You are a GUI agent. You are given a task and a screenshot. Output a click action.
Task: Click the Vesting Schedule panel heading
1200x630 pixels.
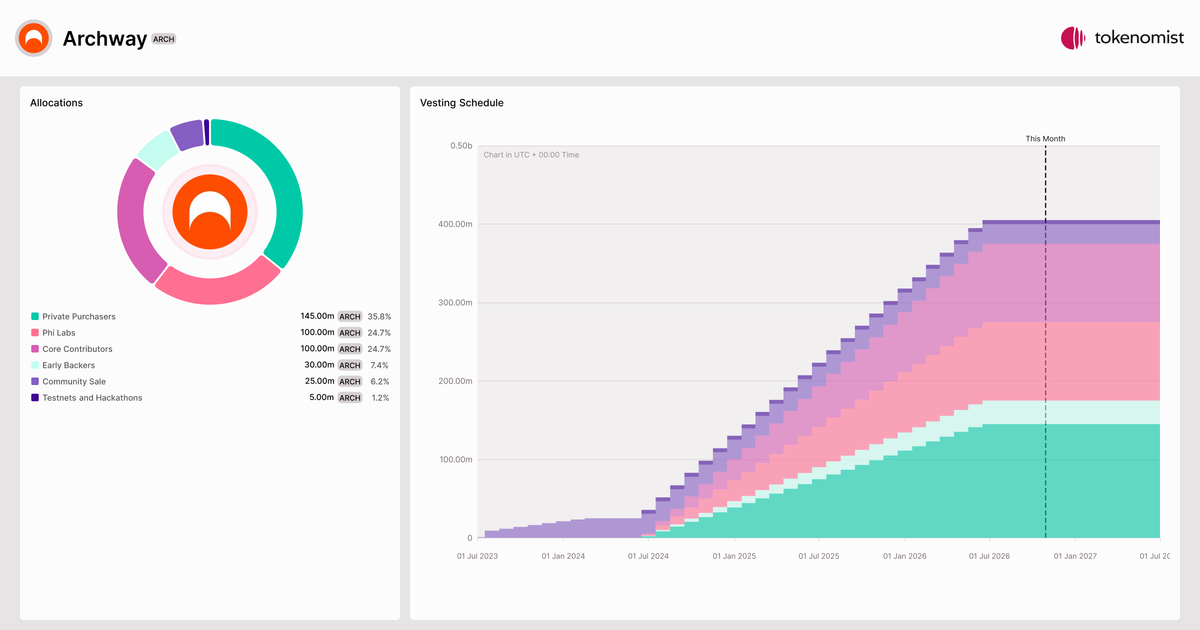tap(462, 103)
